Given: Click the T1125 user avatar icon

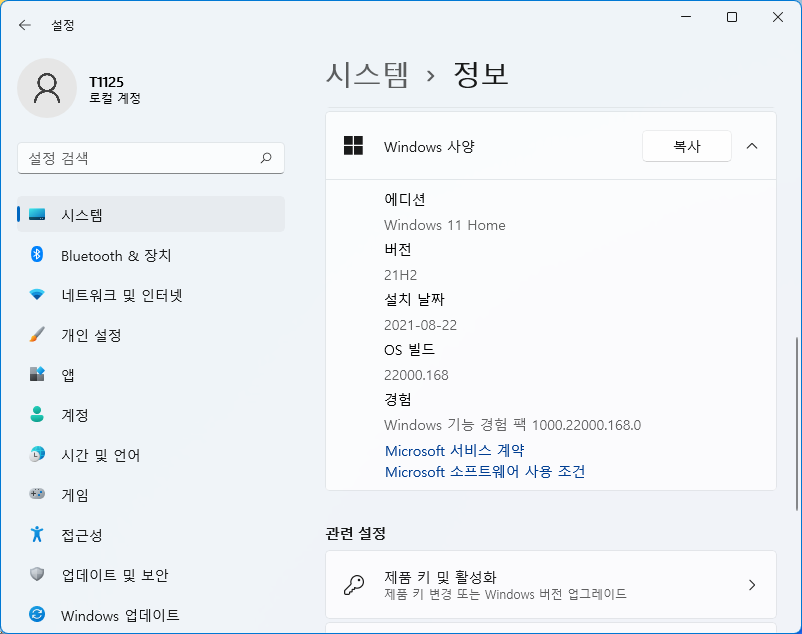Looking at the screenshot, I should click(x=47, y=88).
